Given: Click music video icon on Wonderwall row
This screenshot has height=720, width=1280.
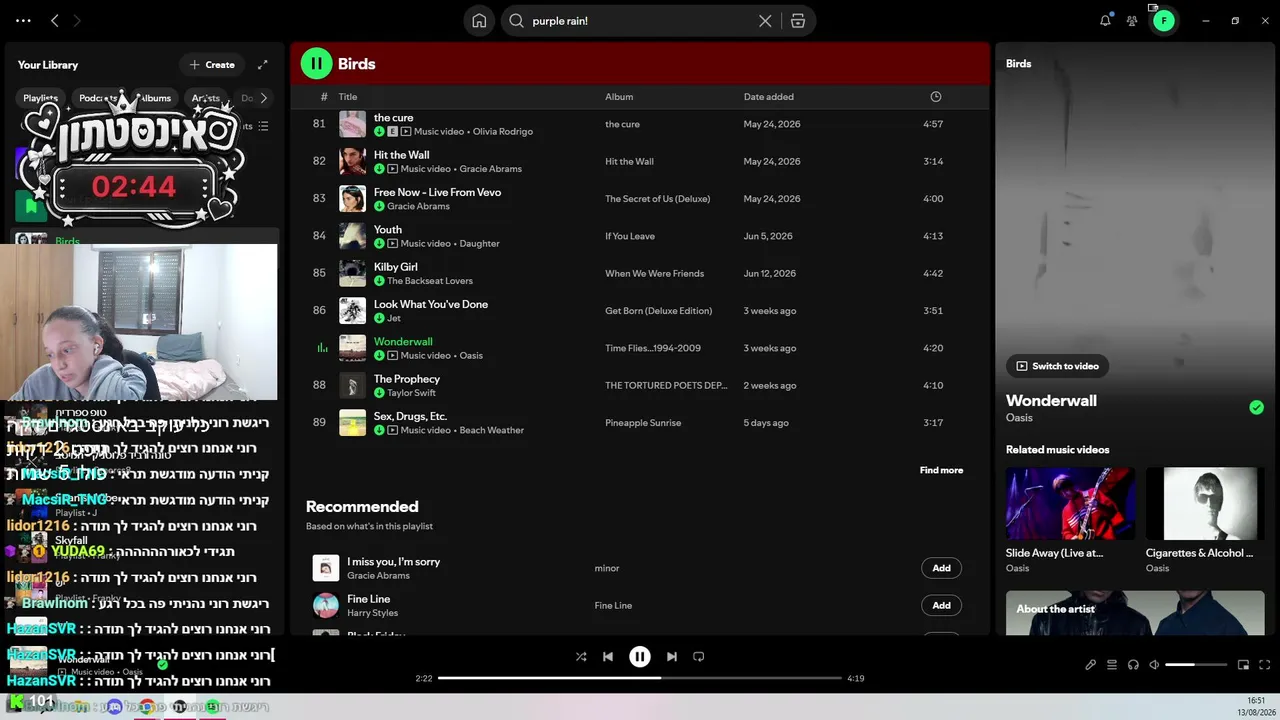Looking at the screenshot, I should pos(392,356).
